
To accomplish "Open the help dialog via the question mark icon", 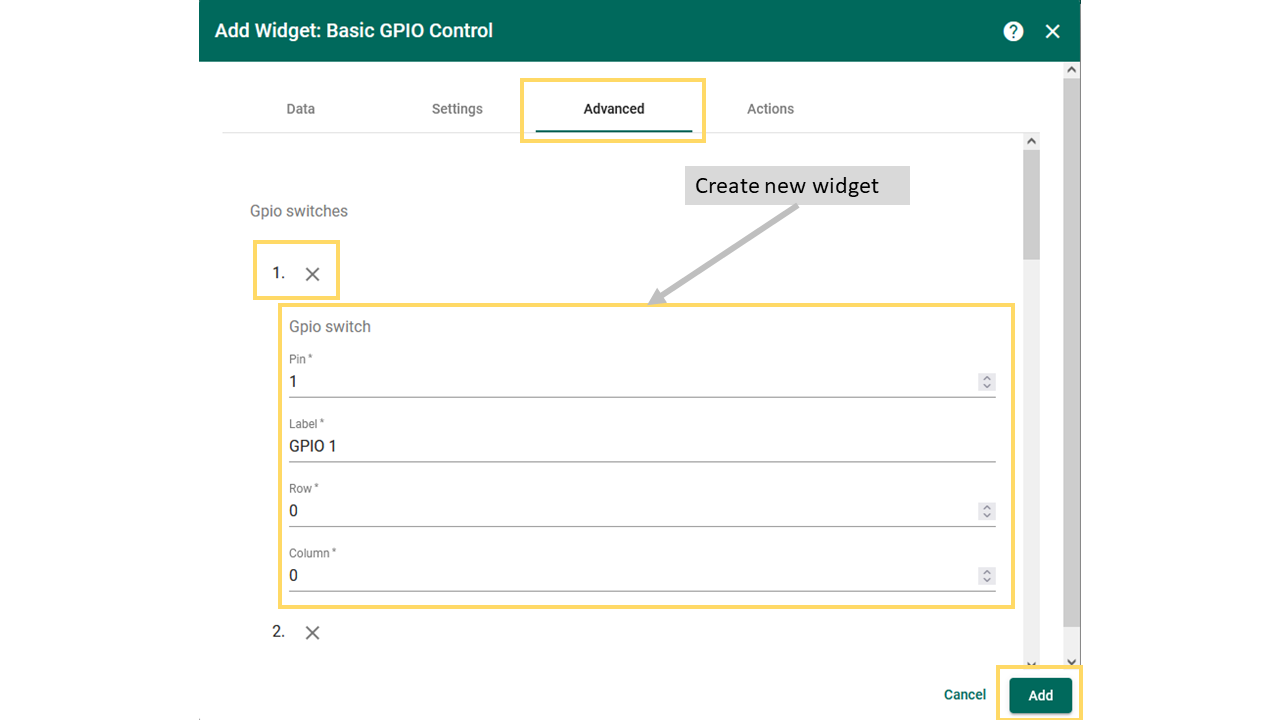I will [1013, 31].
